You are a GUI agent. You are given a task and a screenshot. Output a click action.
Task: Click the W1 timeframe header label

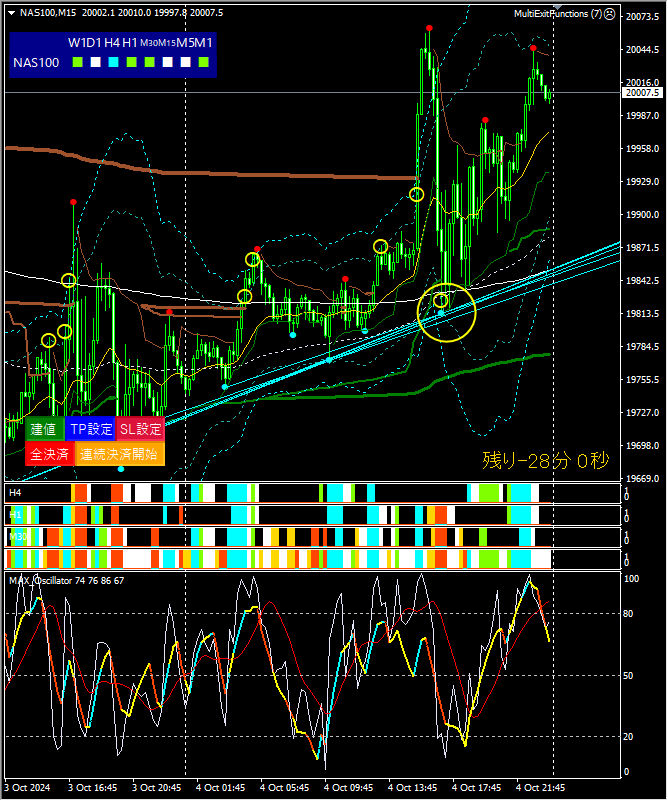point(77,43)
